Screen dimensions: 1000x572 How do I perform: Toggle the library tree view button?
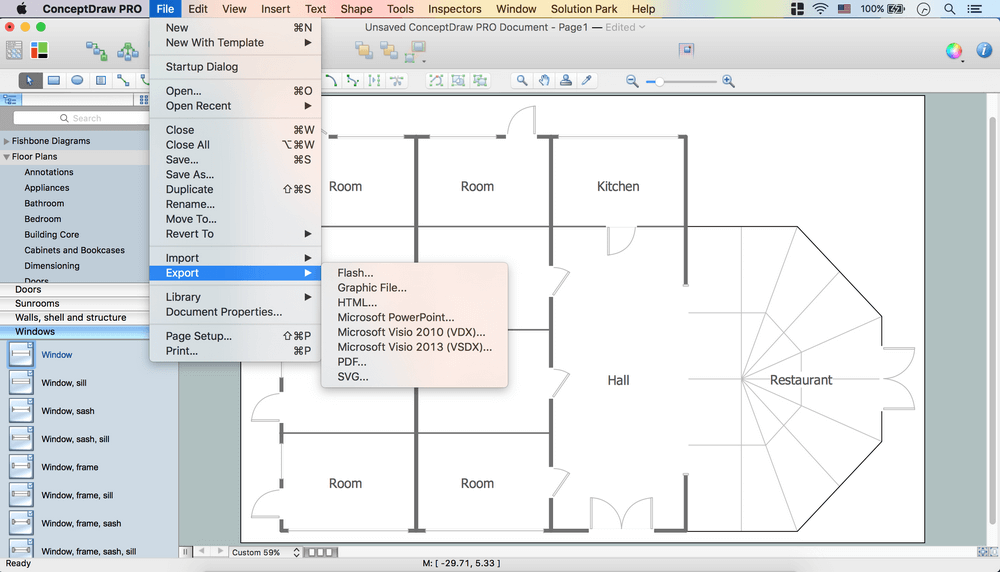(11, 99)
